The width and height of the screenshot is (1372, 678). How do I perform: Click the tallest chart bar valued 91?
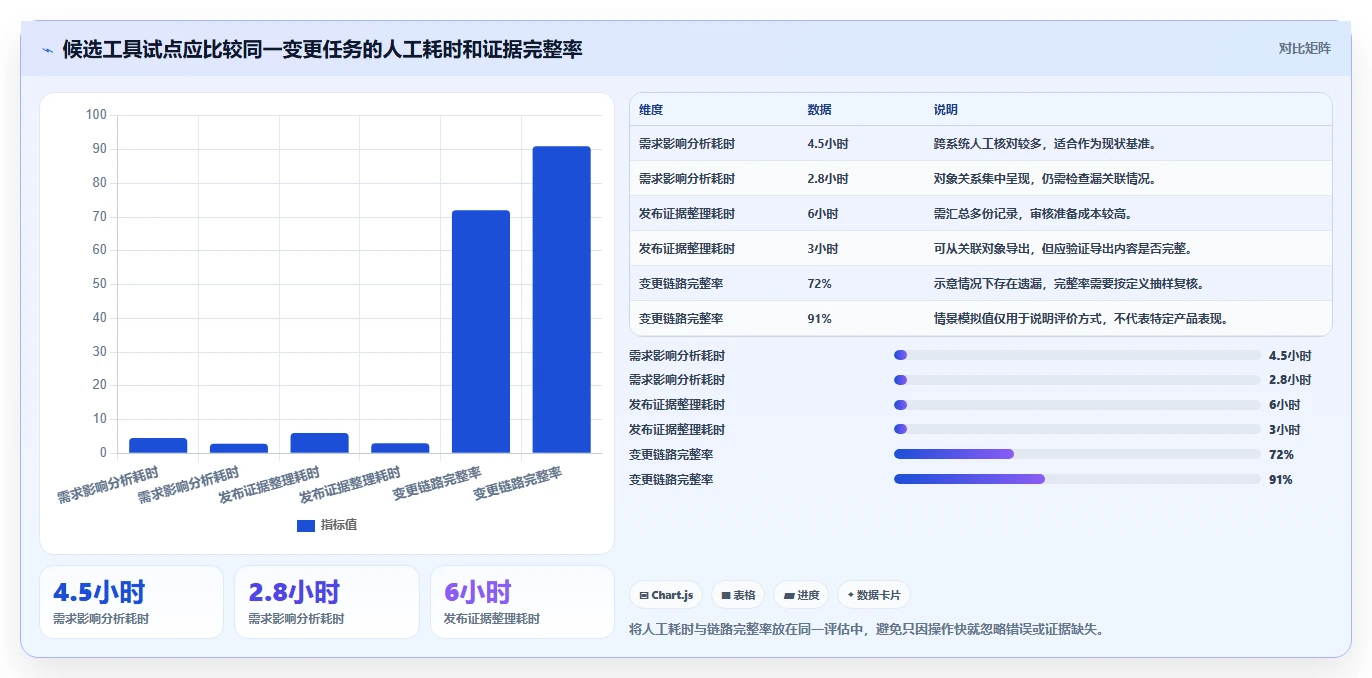tap(562, 300)
